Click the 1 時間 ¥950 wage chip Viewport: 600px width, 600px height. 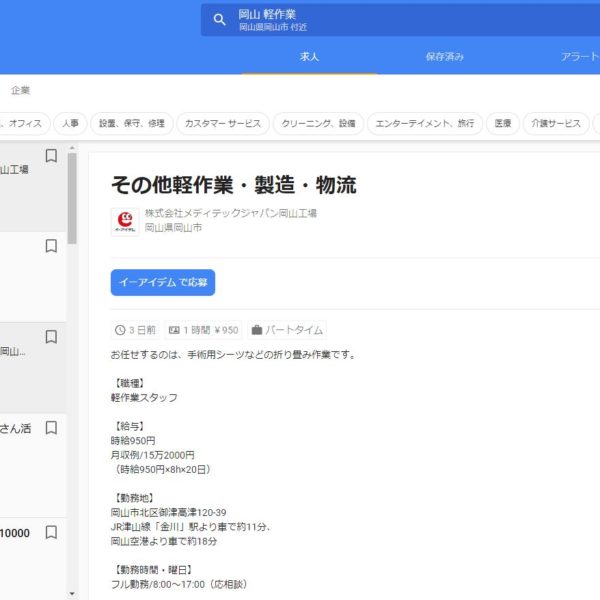pos(204,330)
